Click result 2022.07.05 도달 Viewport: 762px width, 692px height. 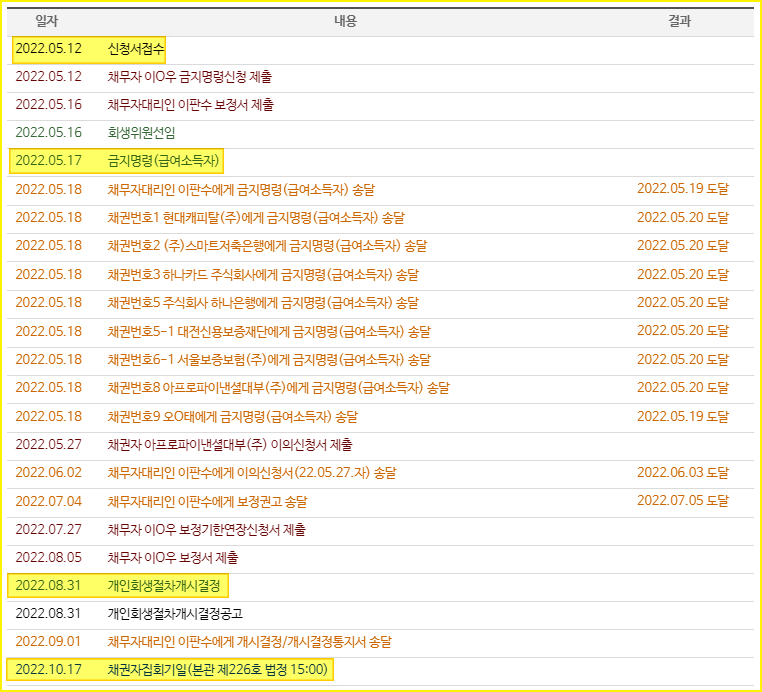tap(683, 501)
